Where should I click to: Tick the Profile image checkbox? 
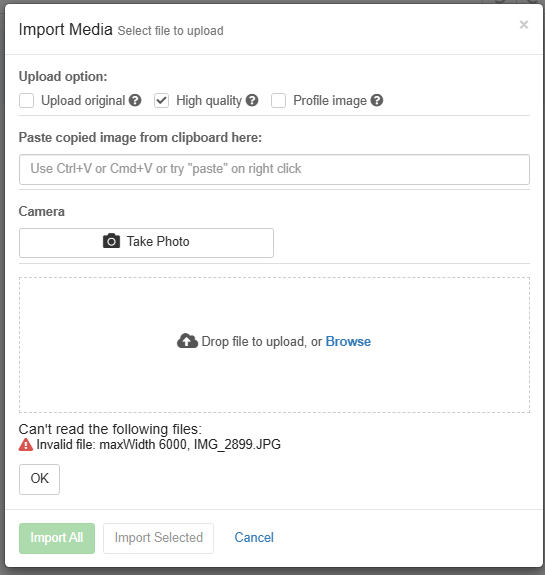click(x=278, y=100)
